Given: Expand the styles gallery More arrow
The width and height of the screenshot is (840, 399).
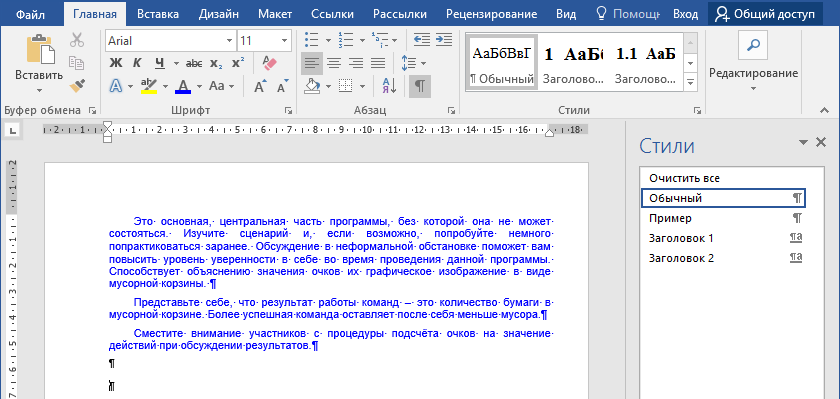Looking at the screenshot, I should (x=691, y=82).
